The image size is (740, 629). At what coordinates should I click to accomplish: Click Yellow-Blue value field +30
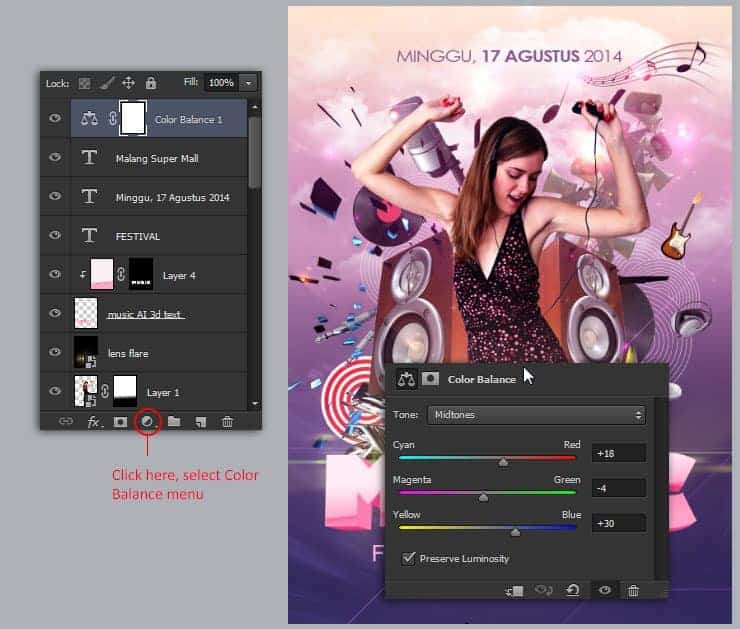[x=619, y=523]
